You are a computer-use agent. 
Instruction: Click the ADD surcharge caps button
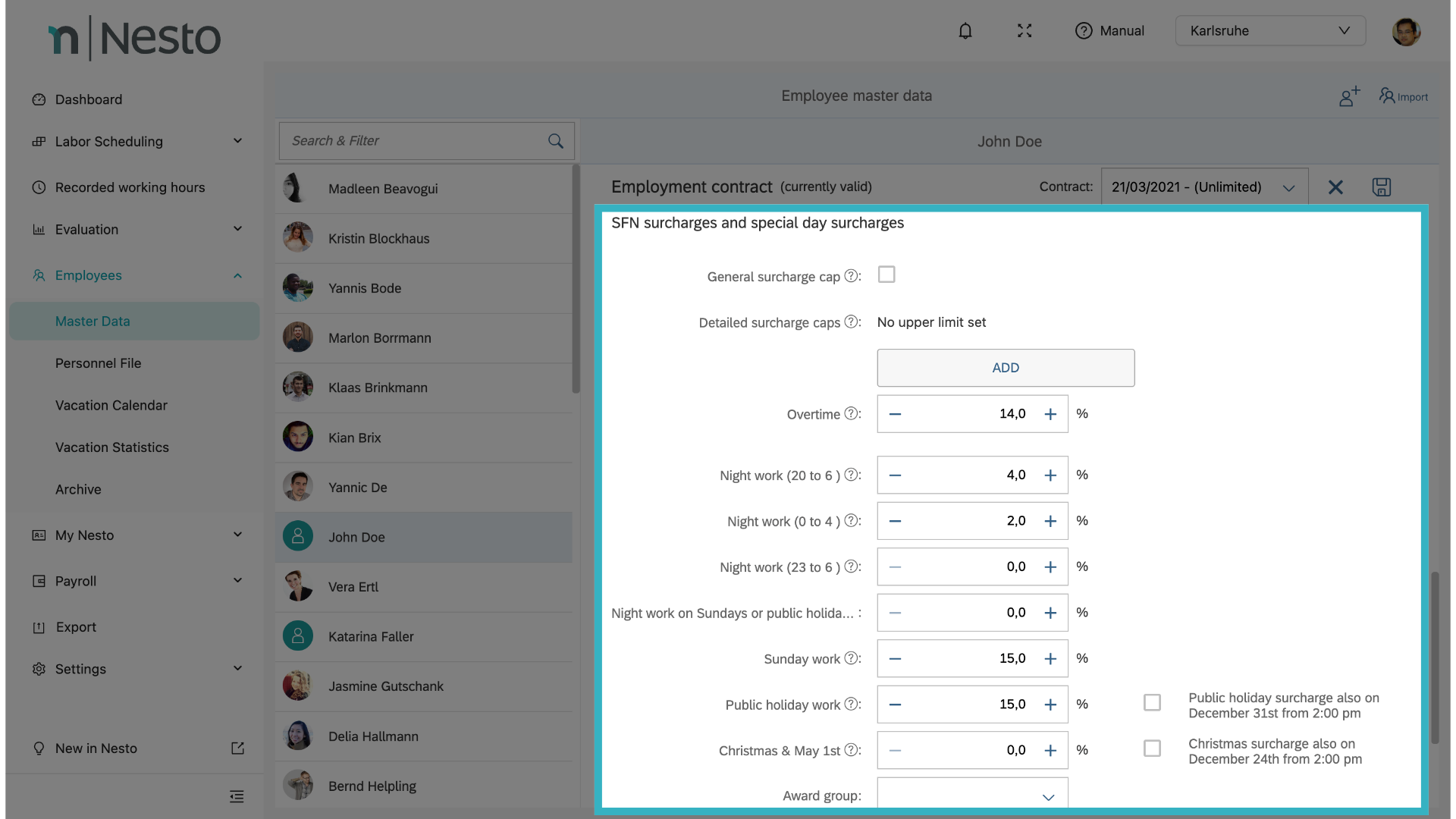1005,368
